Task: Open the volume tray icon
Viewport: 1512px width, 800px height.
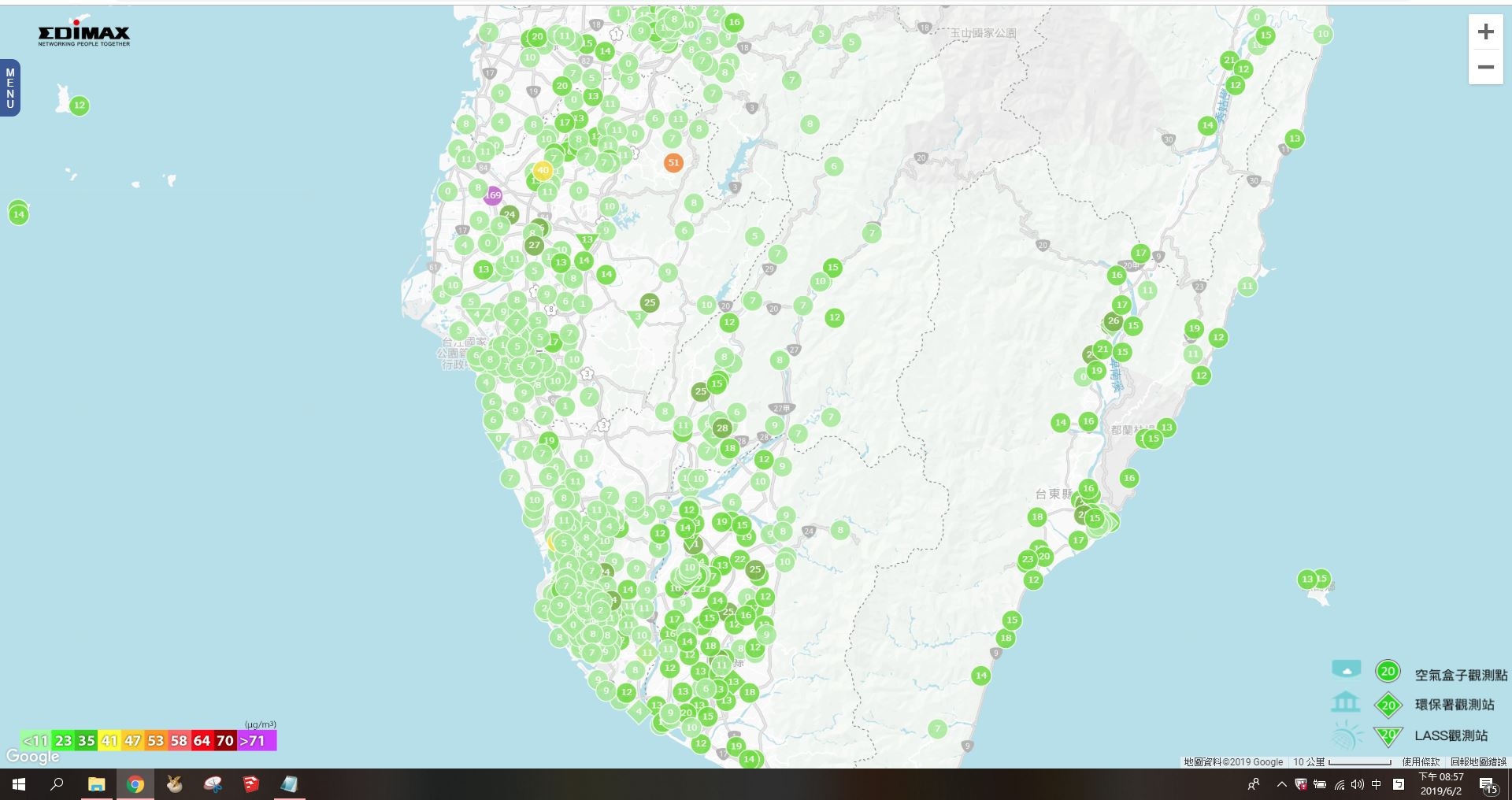Action: point(1358,784)
